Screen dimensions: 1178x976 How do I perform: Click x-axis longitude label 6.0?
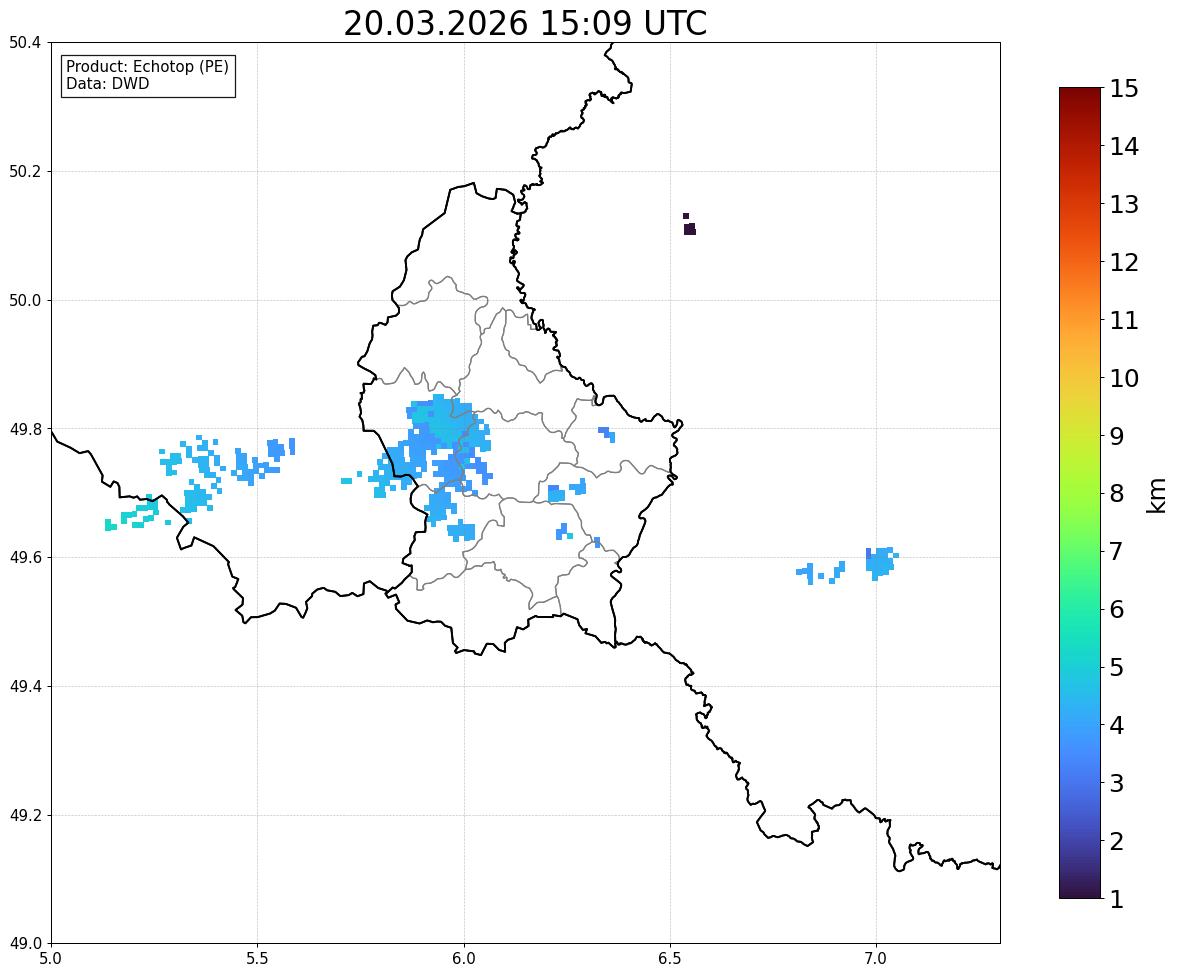tap(464, 959)
